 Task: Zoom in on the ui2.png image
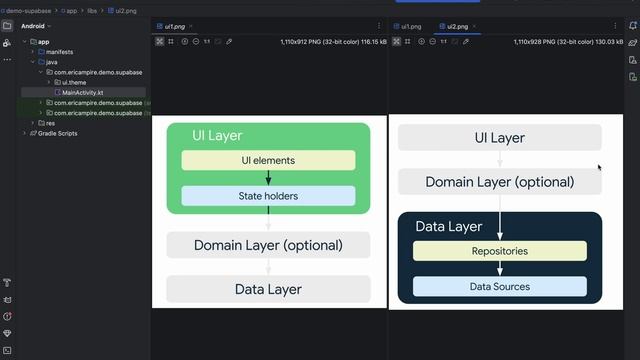pyautogui.click(x=421, y=42)
